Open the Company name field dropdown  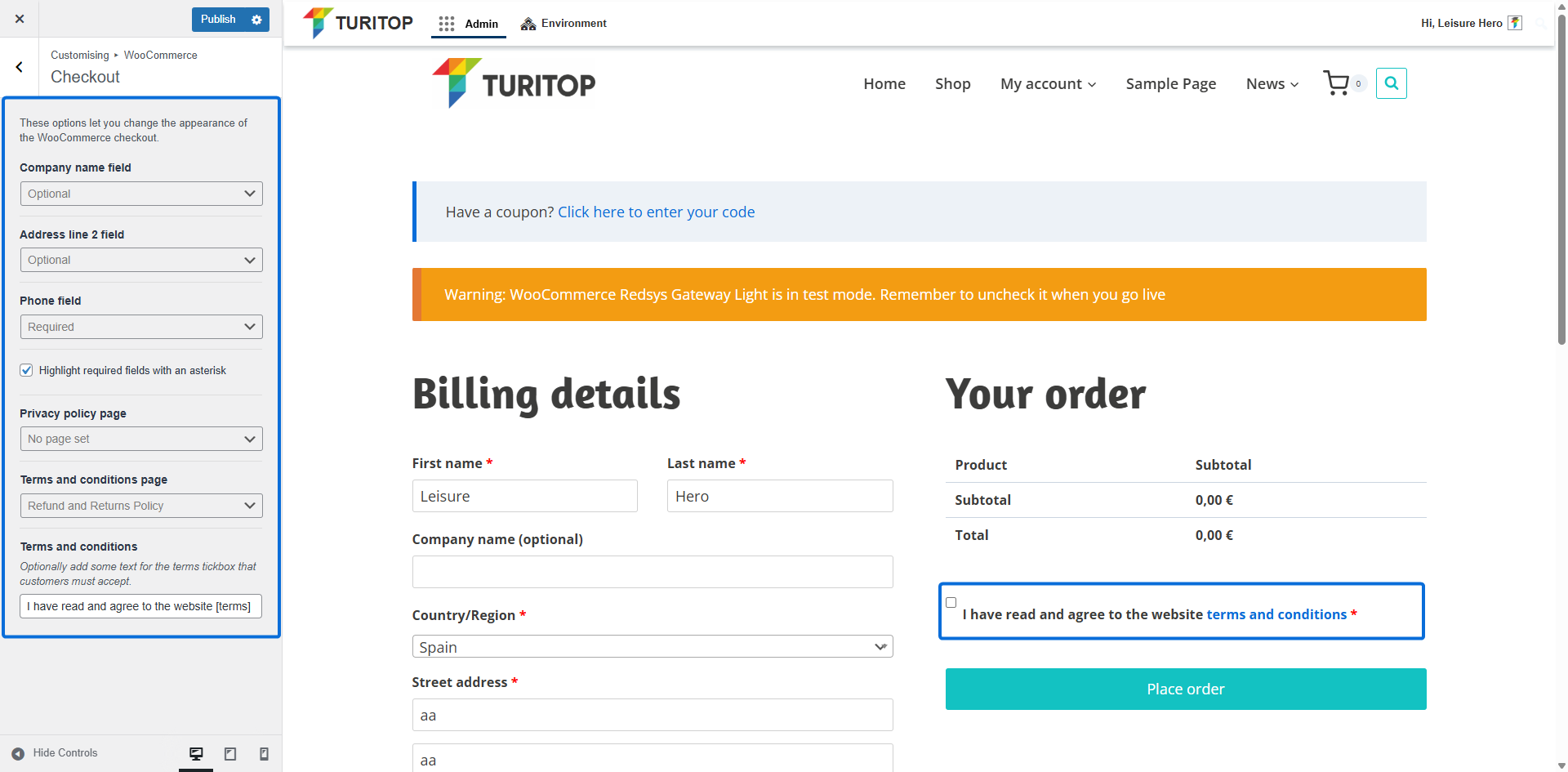(141, 194)
